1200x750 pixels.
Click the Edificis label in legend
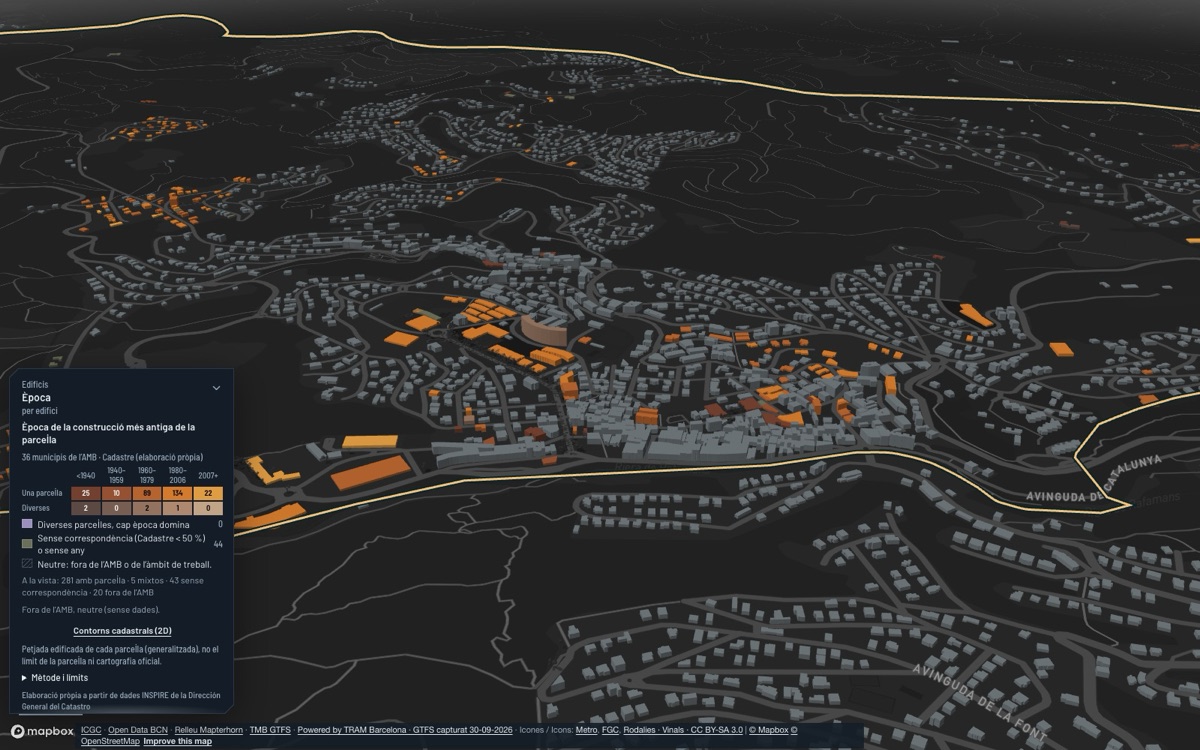coord(35,384)
